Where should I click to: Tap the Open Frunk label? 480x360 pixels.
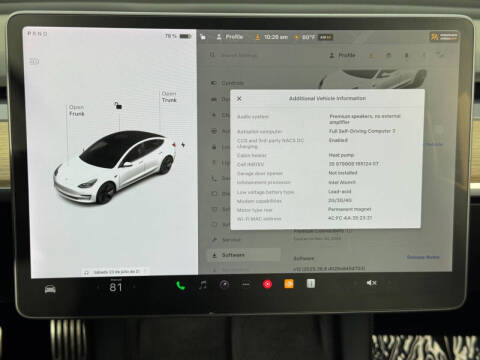[x=77, y=110]
